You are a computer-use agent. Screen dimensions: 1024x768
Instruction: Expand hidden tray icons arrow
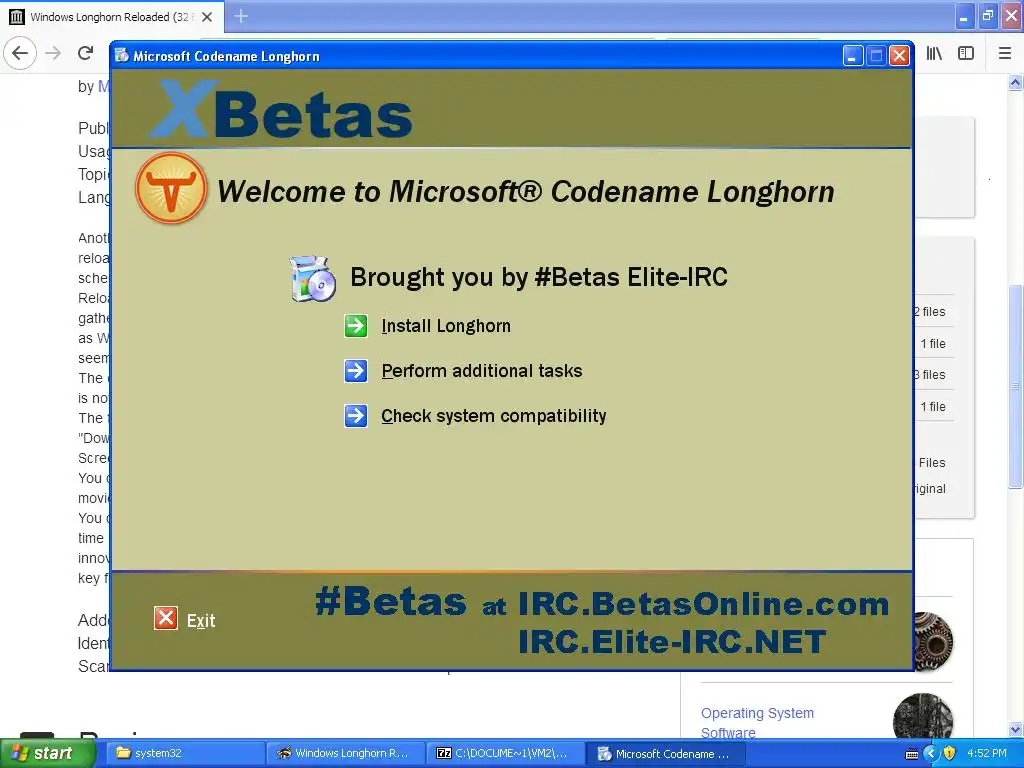[x=931, y=753]
